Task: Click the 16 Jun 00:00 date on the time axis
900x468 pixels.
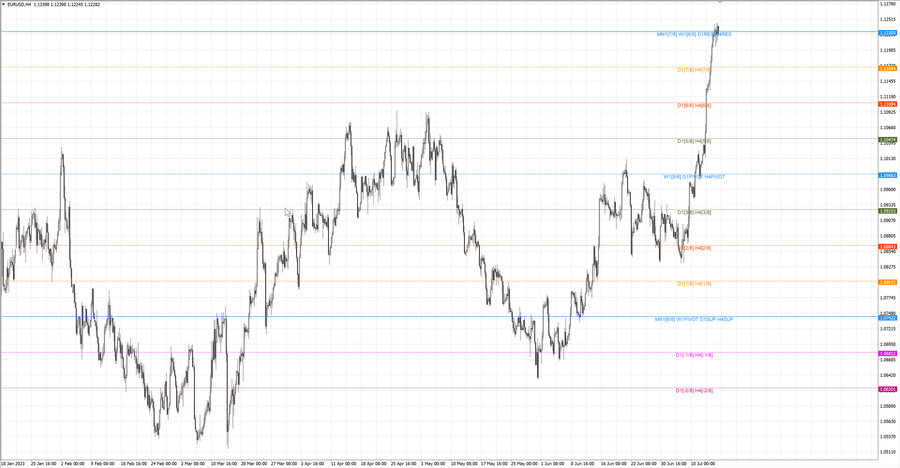Action: tap(614, 463)
